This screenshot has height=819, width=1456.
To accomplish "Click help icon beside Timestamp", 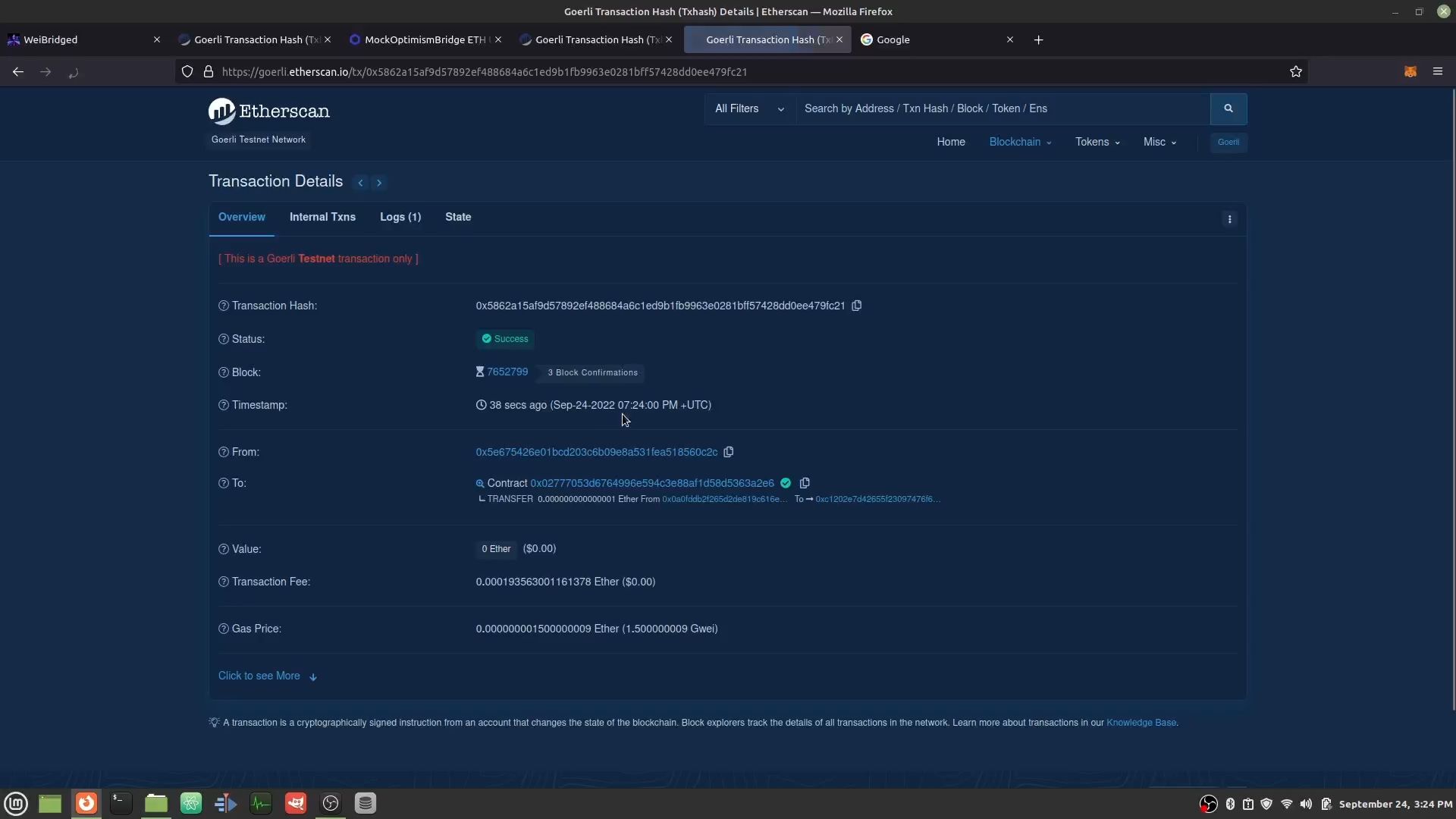I will point(224,405).
